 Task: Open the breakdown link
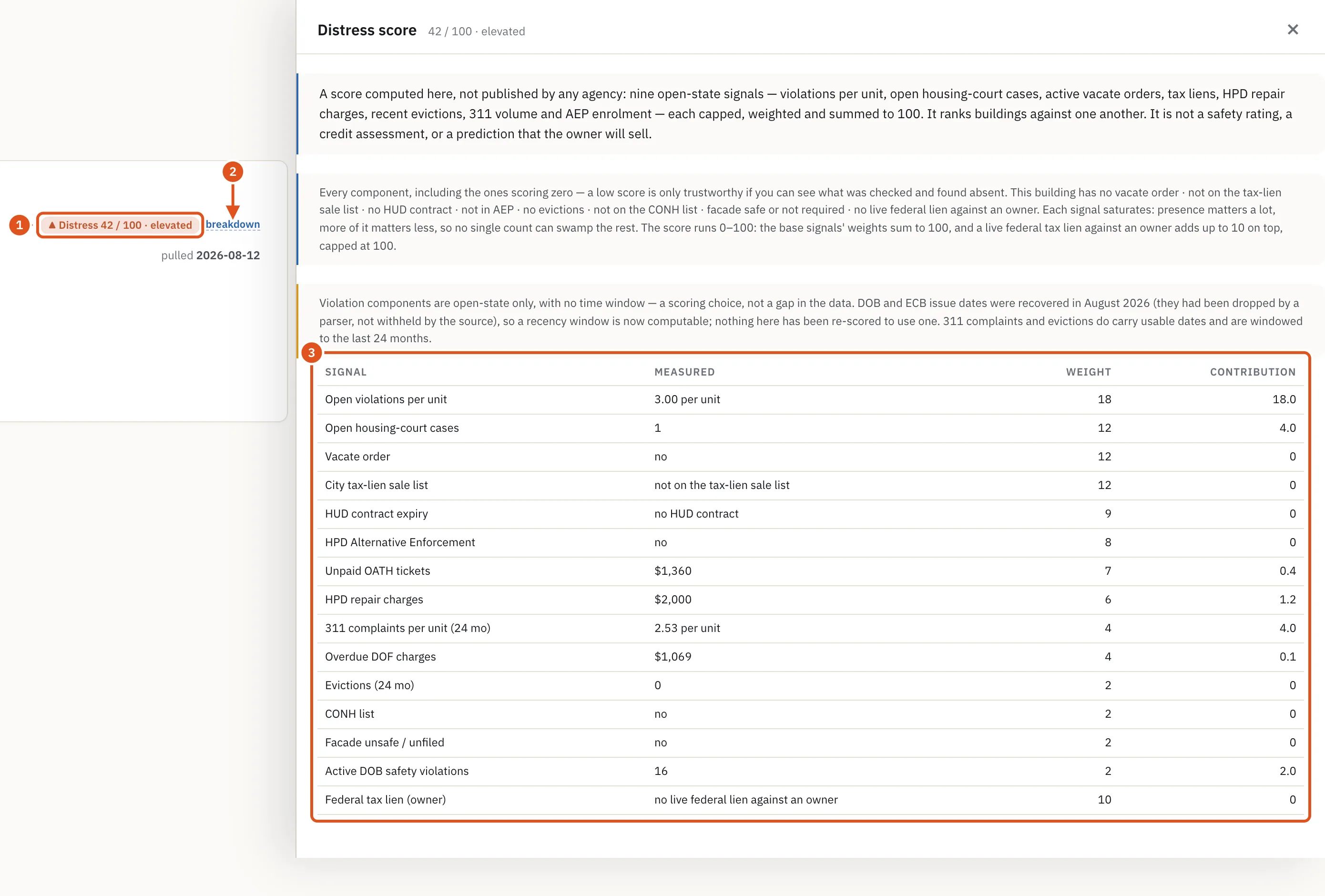pyautogui.click(x=233, y=224)
